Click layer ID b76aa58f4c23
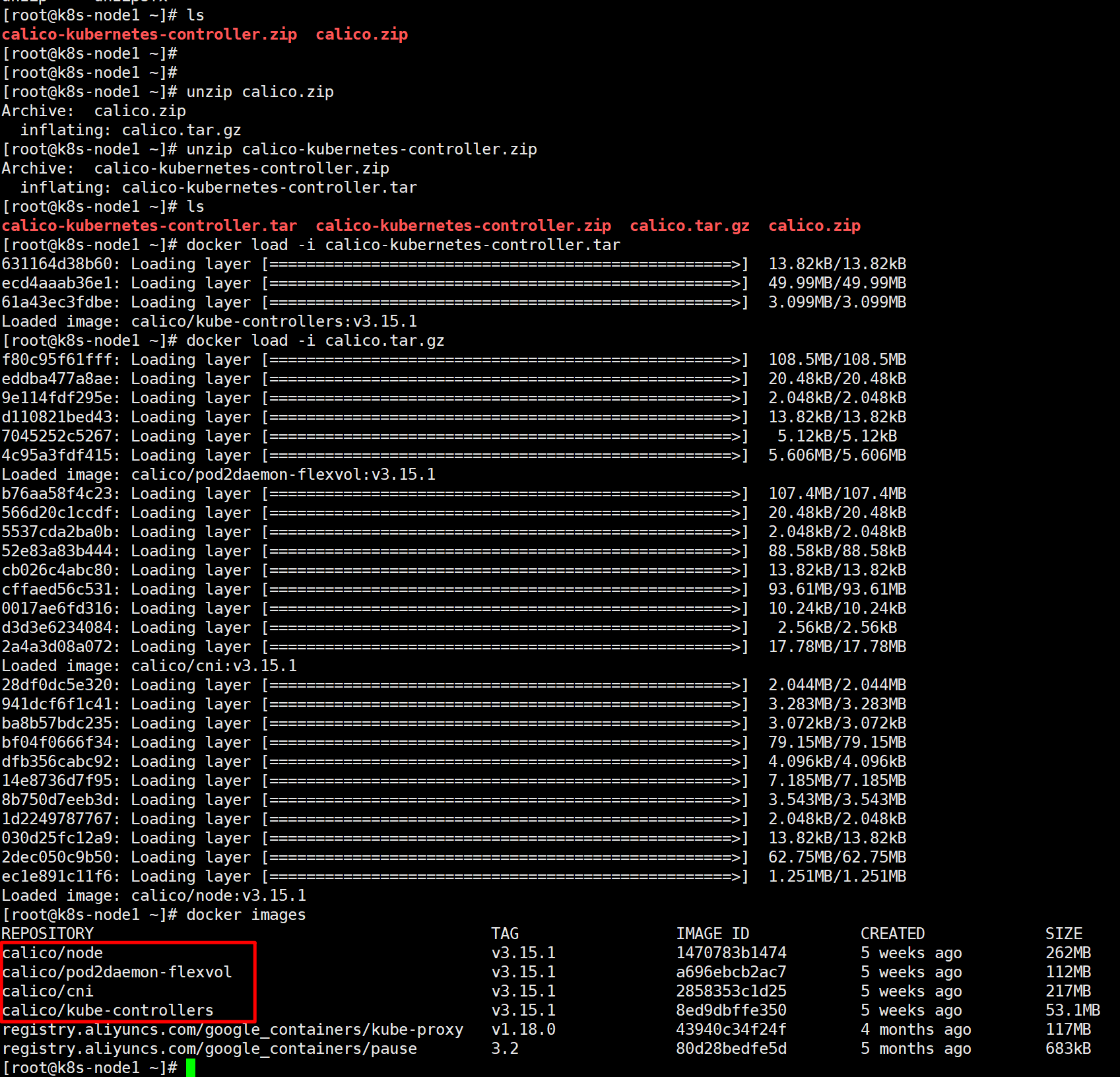1120x1077 pixels. (57, 494)
